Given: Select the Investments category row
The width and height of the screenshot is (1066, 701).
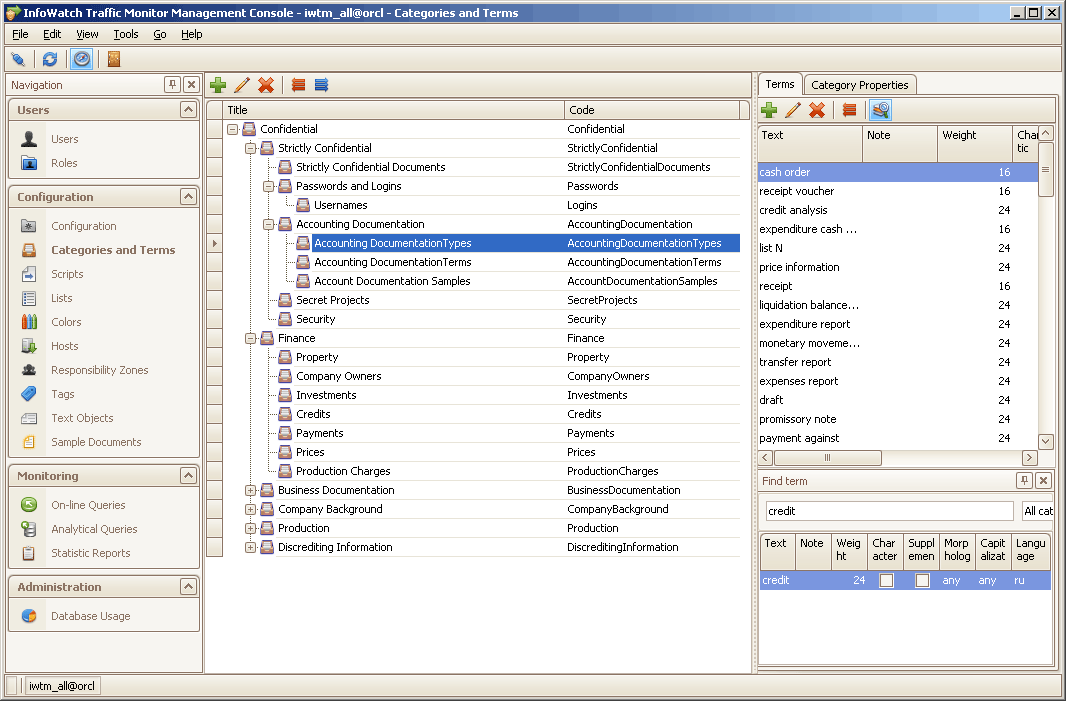Looking at the screenshot, I should click(x=483, y=395).
